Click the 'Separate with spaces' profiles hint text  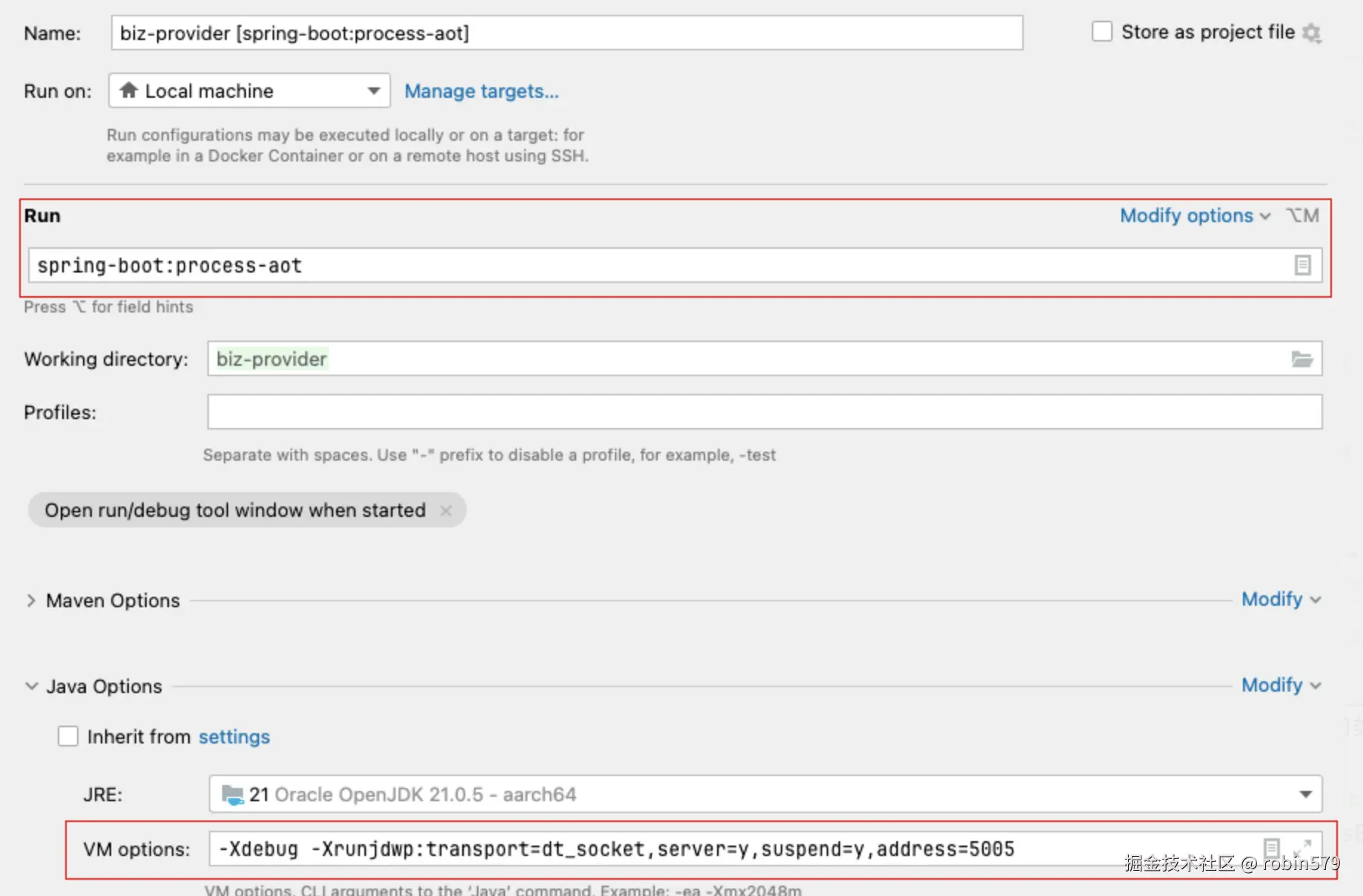tap(490, 455)
